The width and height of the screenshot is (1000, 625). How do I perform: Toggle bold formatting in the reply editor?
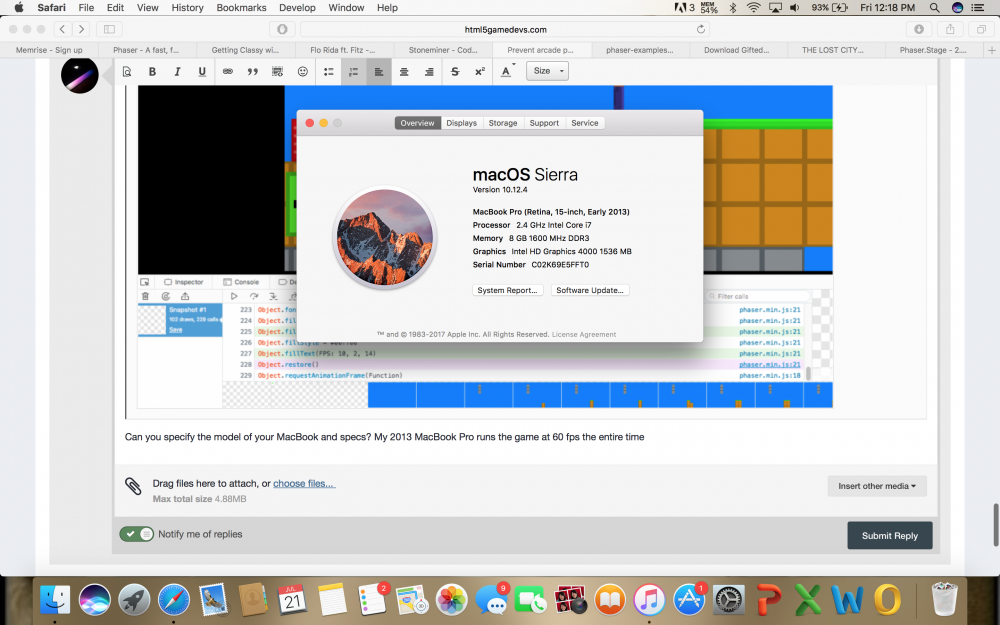152,71
